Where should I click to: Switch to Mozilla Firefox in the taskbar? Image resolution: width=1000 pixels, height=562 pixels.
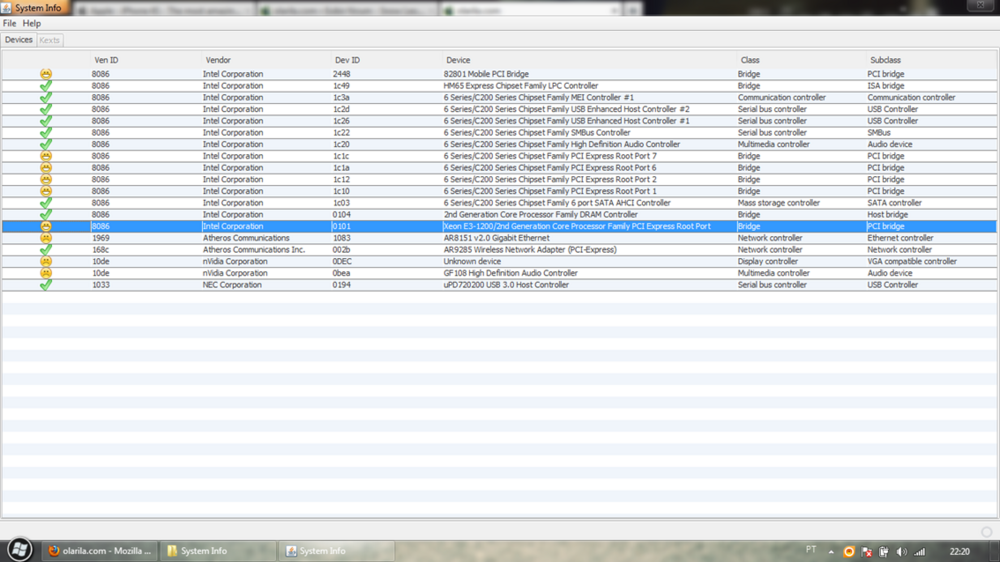click(x=100, y=551)
